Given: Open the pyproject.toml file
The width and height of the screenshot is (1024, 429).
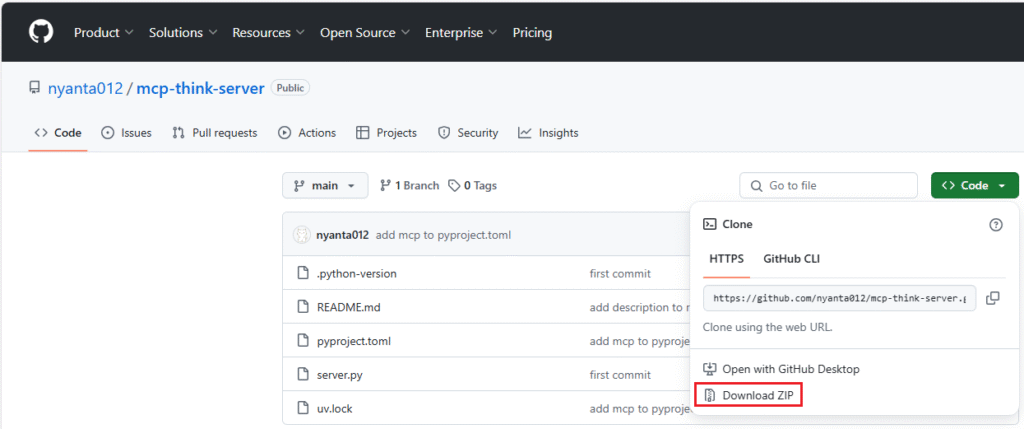Looking at the screenshot, I should pos(353,341).
